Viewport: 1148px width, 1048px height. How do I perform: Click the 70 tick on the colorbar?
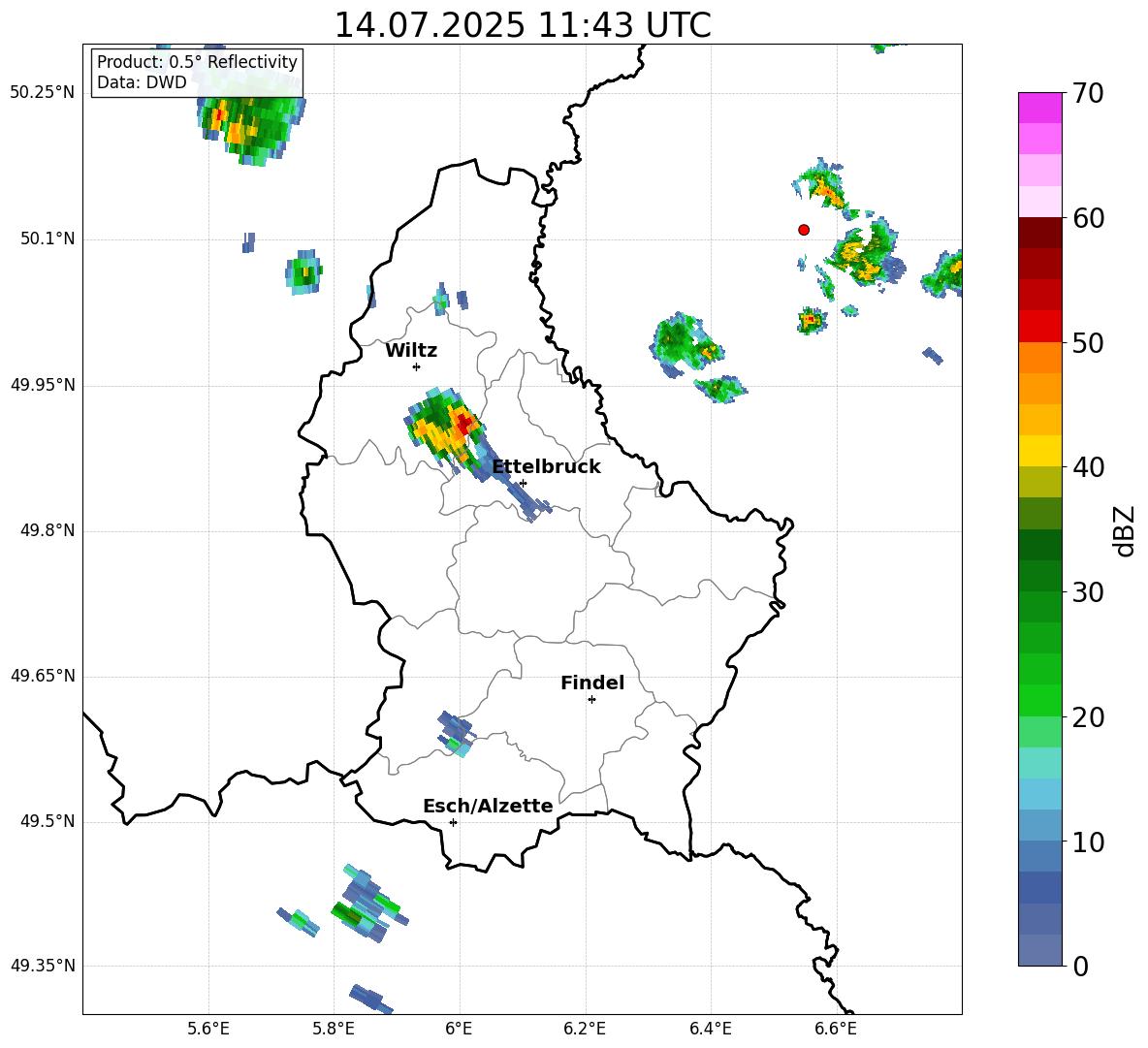pyautogui.click(x=1088, y=93)
